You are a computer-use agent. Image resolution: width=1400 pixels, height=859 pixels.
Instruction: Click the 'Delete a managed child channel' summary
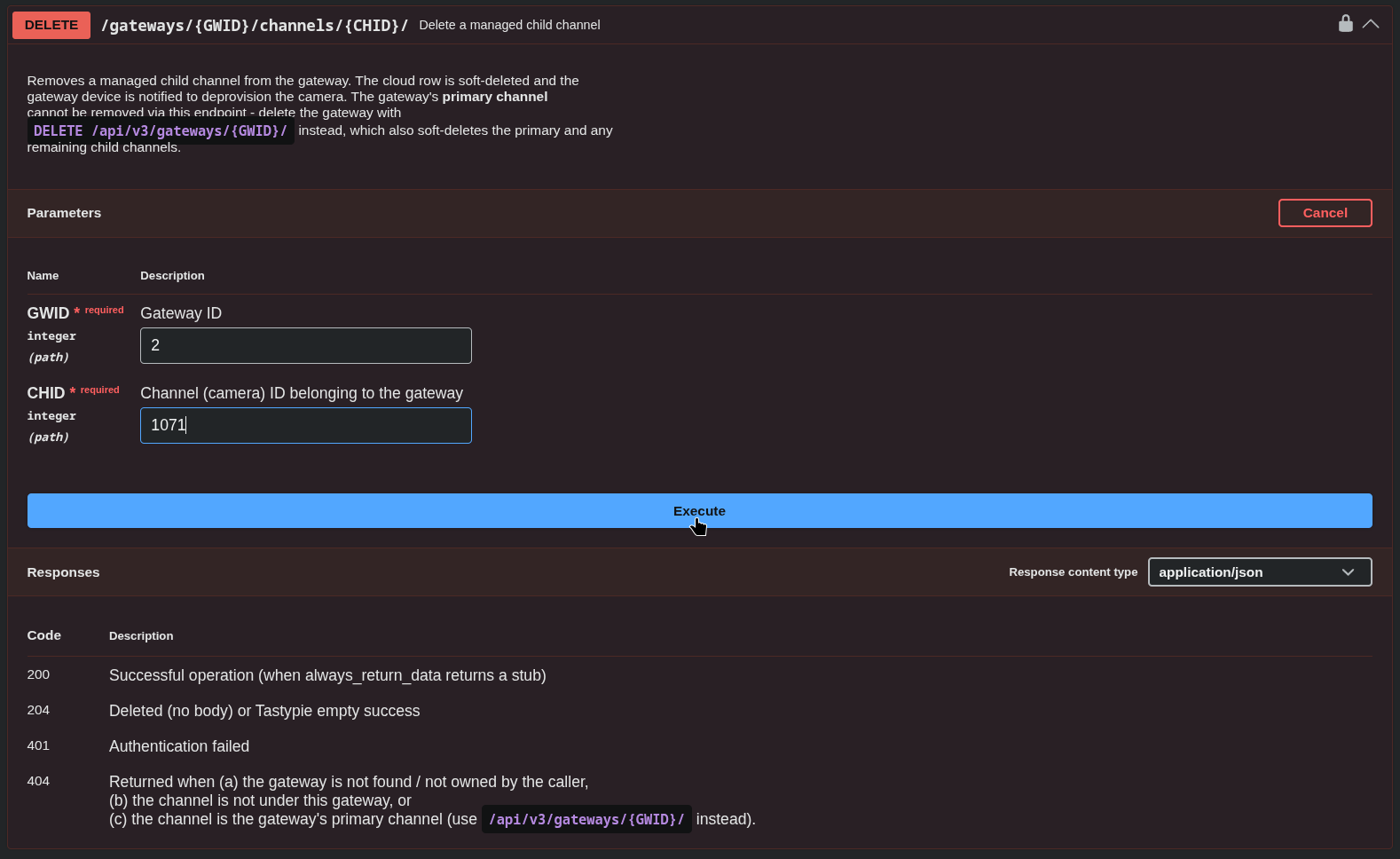[x=509, y=25]
